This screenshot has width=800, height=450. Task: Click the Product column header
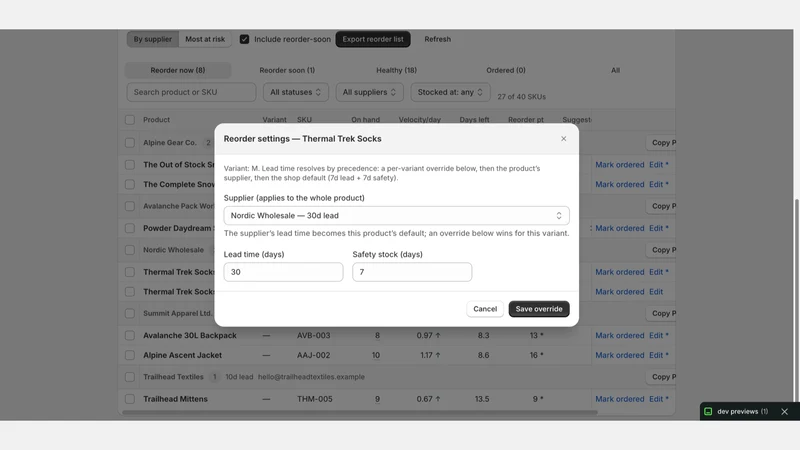tap(156, 120)
